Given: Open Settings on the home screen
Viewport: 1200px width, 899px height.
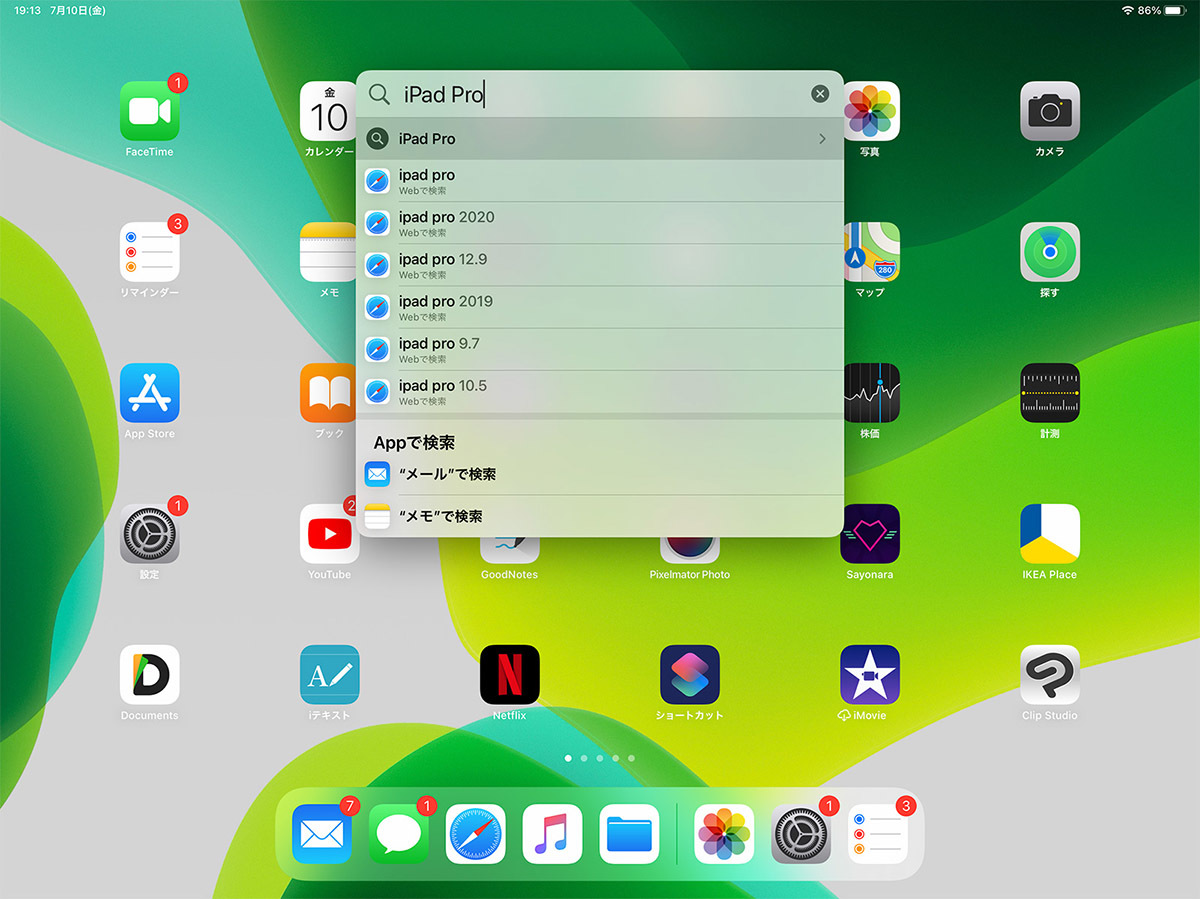Looking at the screenshot, I should [x=149, y=534].
